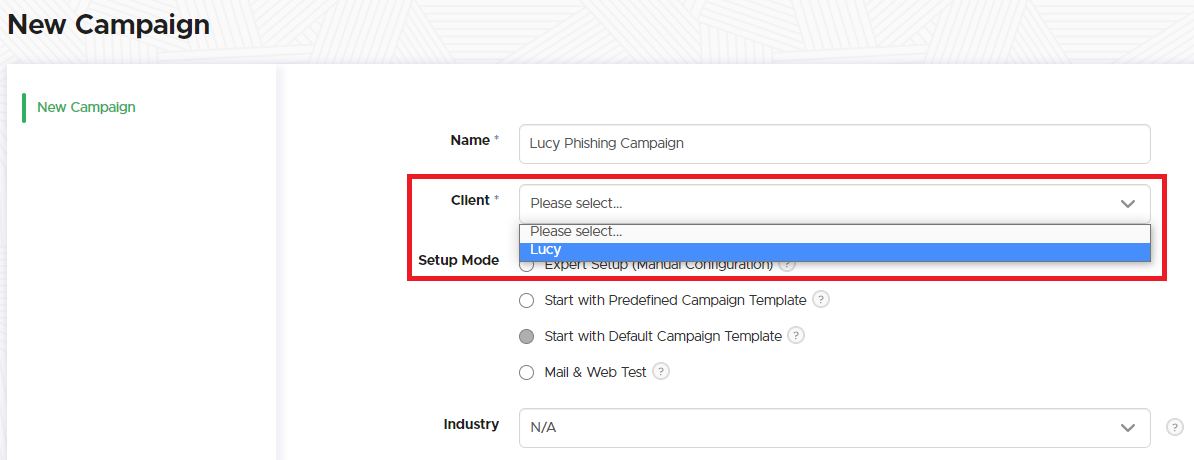
Task: Choose Start with Default Campaign Template
Action: click(x=527, y=336)
